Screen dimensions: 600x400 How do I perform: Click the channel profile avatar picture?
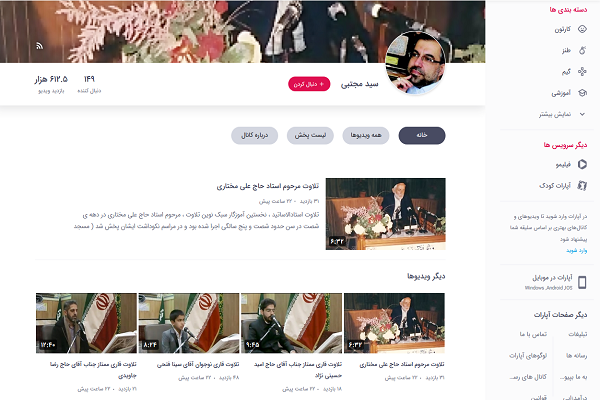point(415,62)
